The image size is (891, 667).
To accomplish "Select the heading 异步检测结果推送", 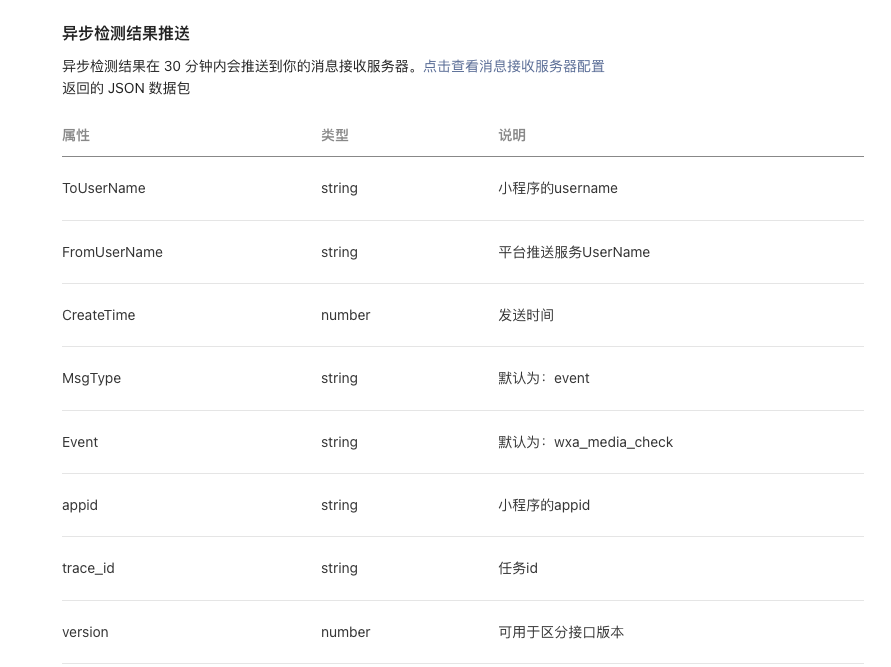I will point(126,34).
